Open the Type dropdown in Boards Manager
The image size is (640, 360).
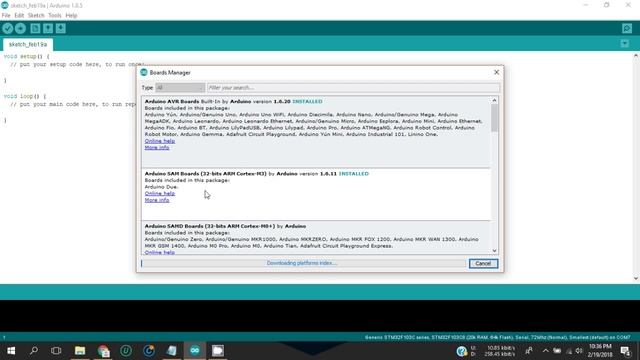(x=180, y=88)
